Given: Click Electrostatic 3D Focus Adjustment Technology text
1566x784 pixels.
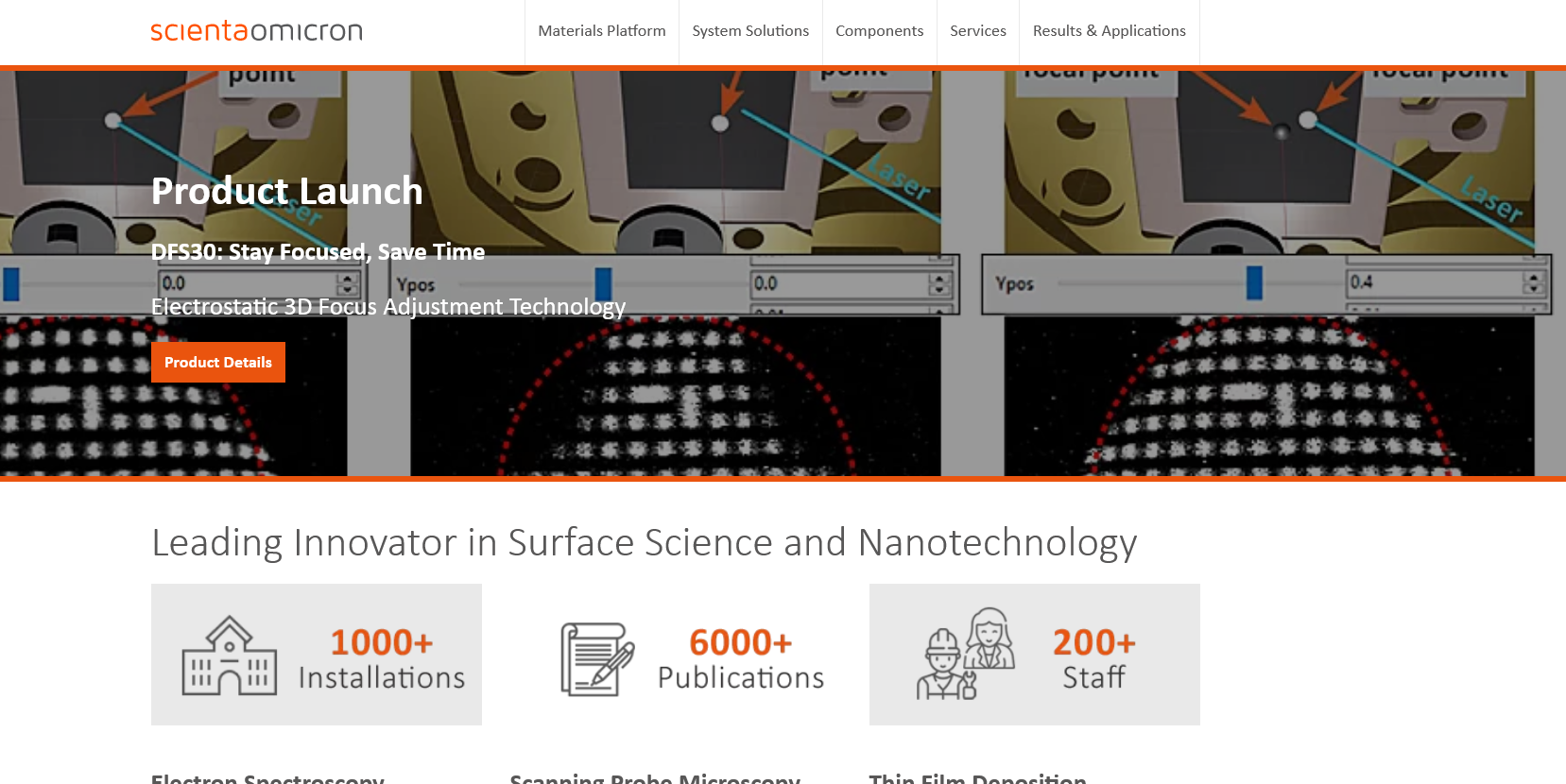Looking at the screenshot, I should click(388, 307).
